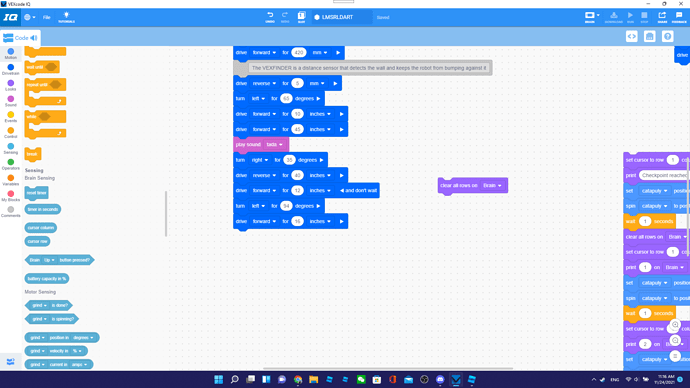Select the Sensing block category
The image size is (690, 388).
click(11, 148)
